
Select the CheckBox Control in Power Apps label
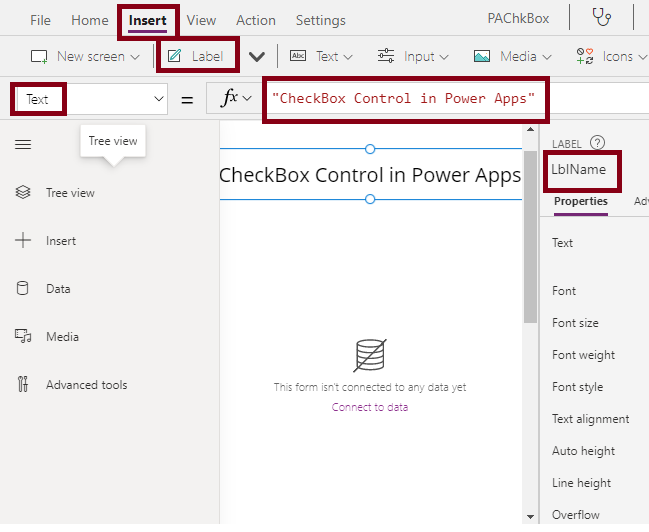(x=370, y=175)
